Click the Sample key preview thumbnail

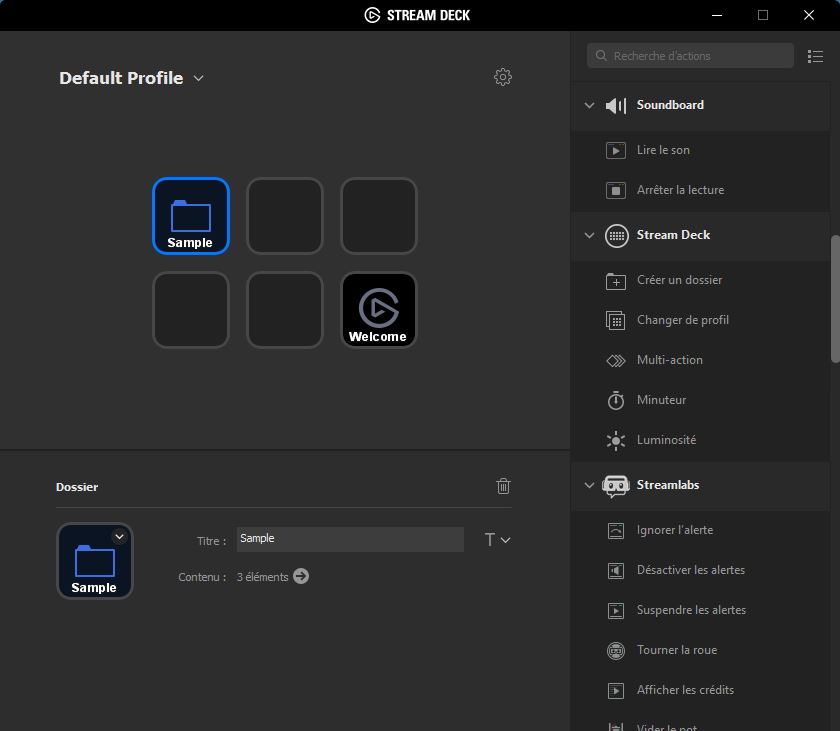(95, 561)
